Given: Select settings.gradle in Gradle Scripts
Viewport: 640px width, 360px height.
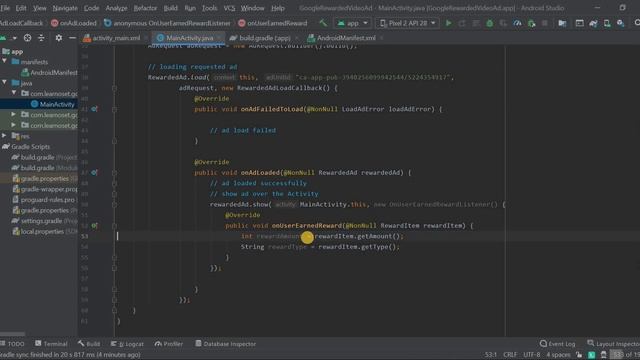Looking at the screenshot, I should pos(44,221).
